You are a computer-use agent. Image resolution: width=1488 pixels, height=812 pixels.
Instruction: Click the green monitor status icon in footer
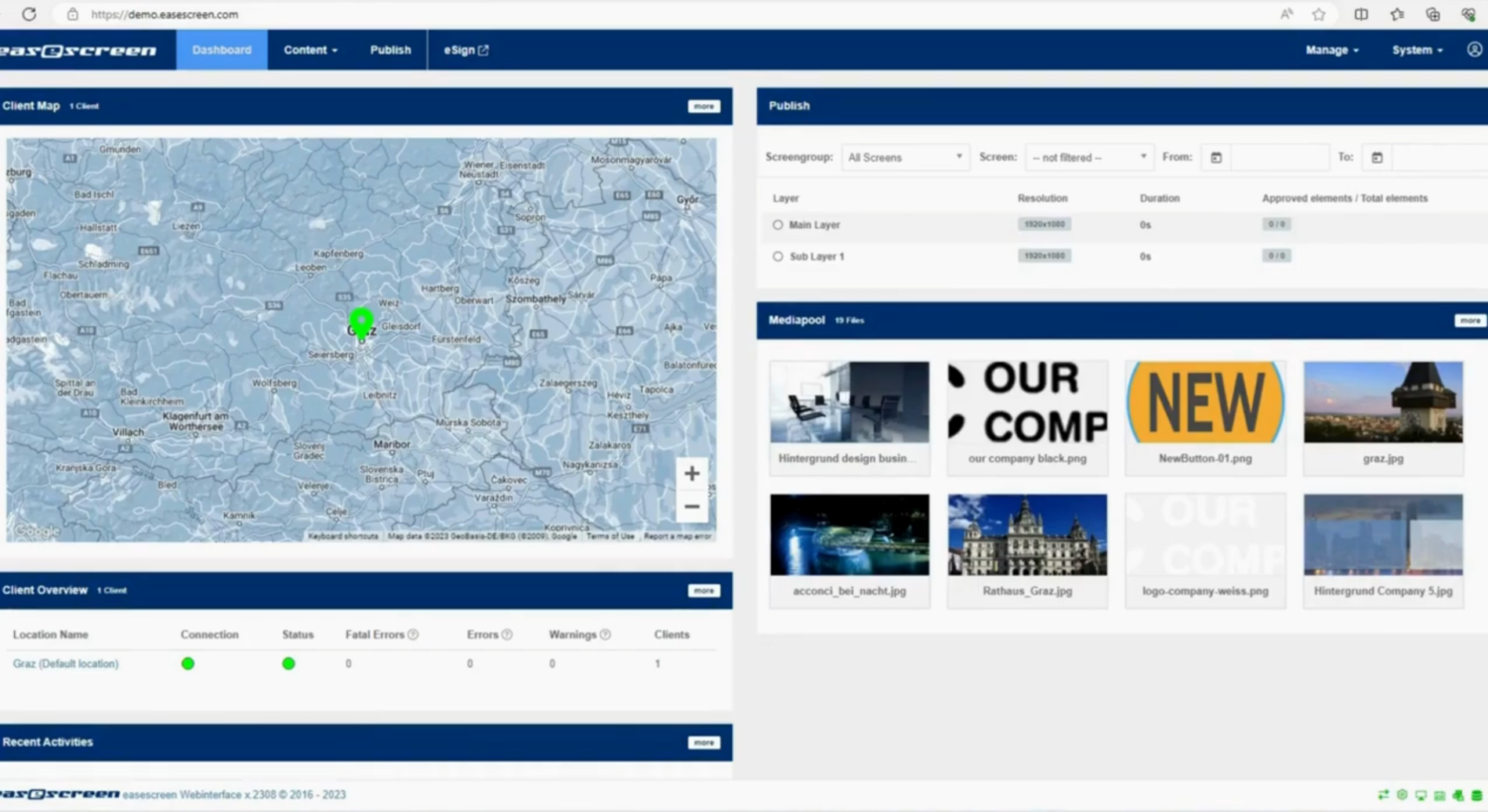coord(1421,795)
